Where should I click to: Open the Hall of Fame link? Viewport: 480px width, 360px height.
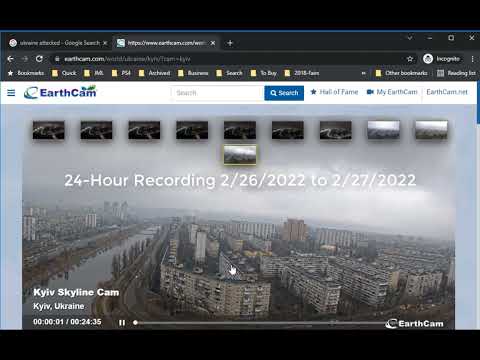click(x=334, y=92)
